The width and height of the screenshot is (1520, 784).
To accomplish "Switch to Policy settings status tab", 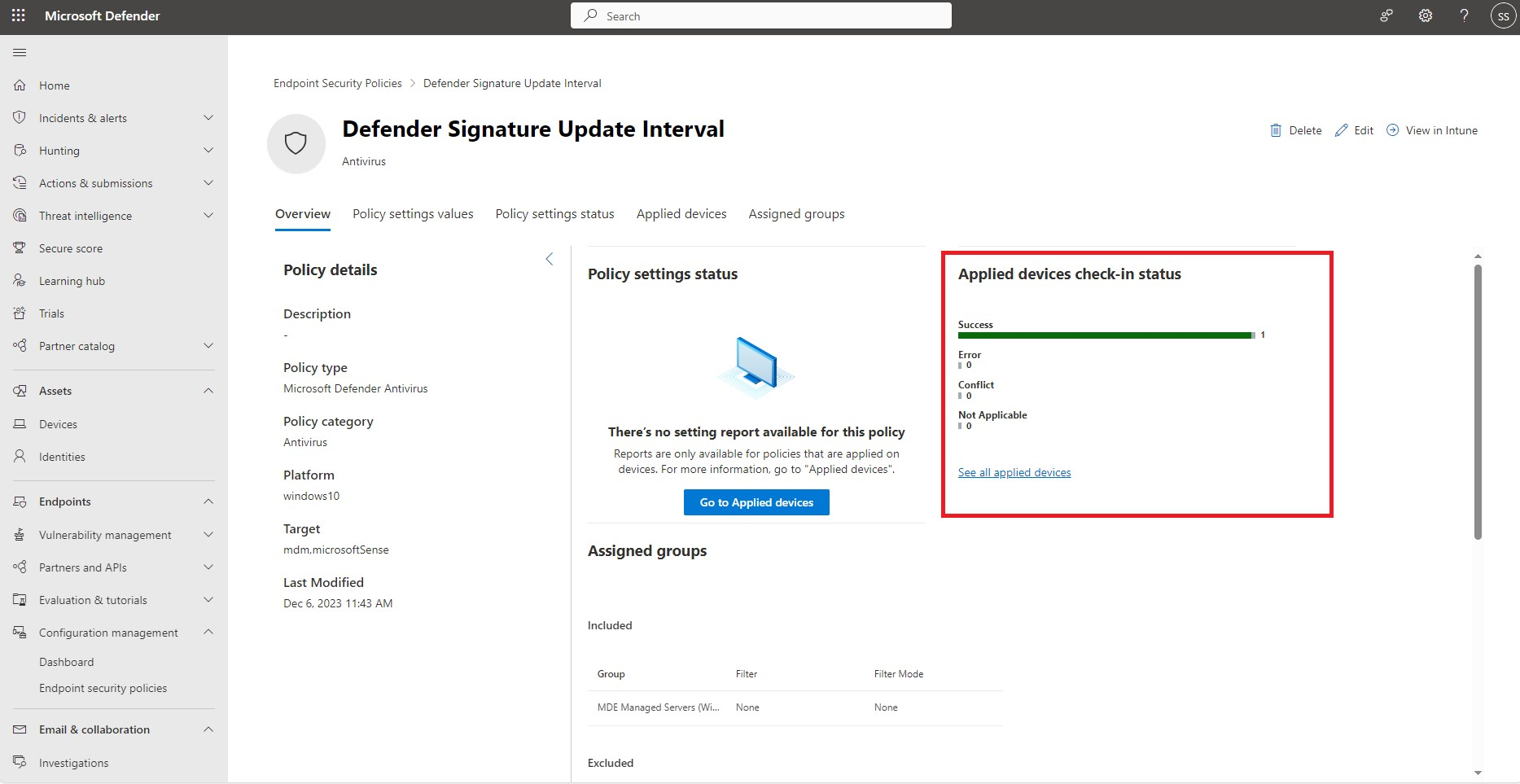I will 555,214.
